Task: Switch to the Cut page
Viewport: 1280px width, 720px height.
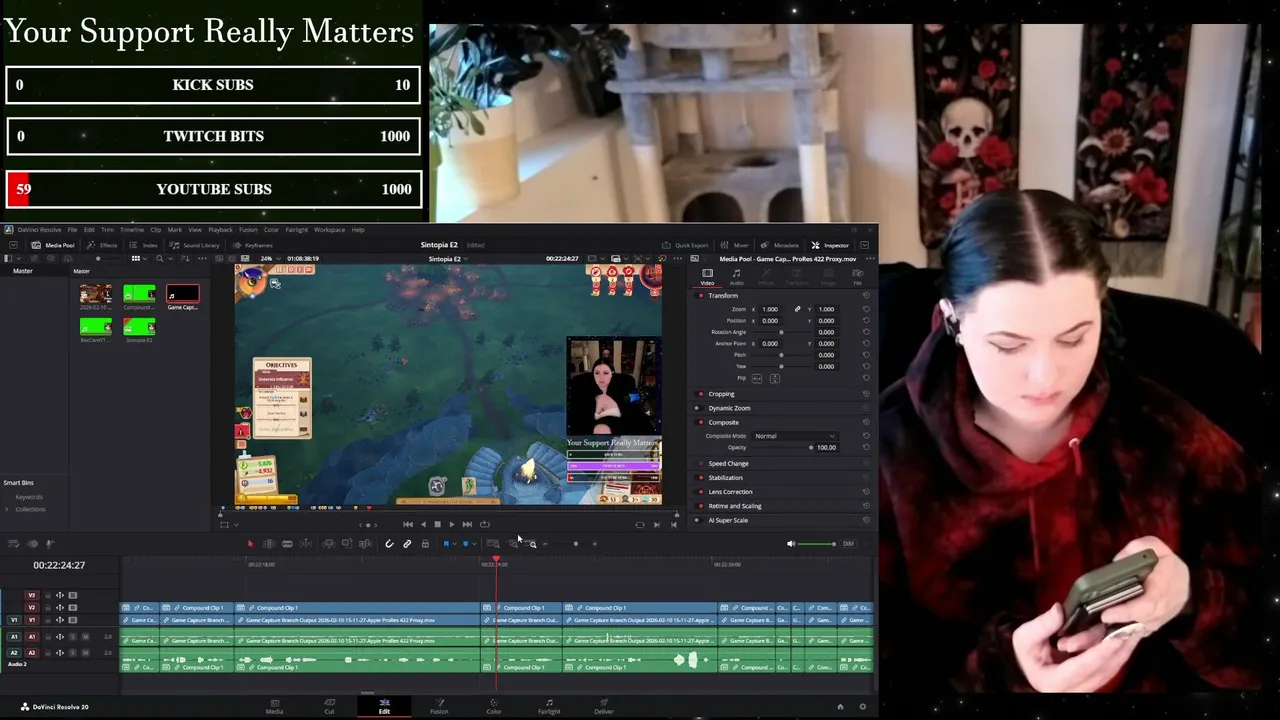Action: click(x=329, y=706)
